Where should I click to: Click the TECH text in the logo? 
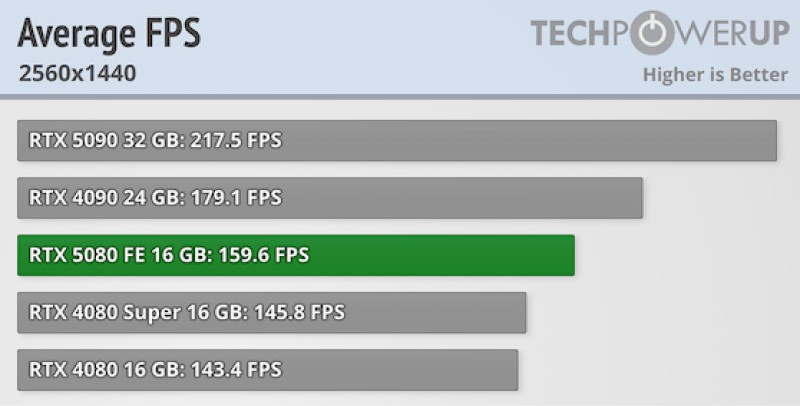[571, 33]
